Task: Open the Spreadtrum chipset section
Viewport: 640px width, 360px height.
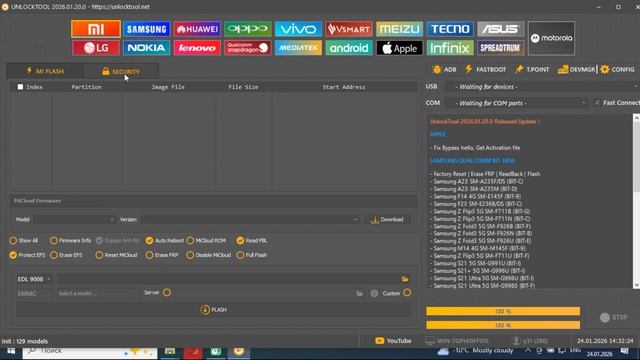Action: [x=501, y=48]
